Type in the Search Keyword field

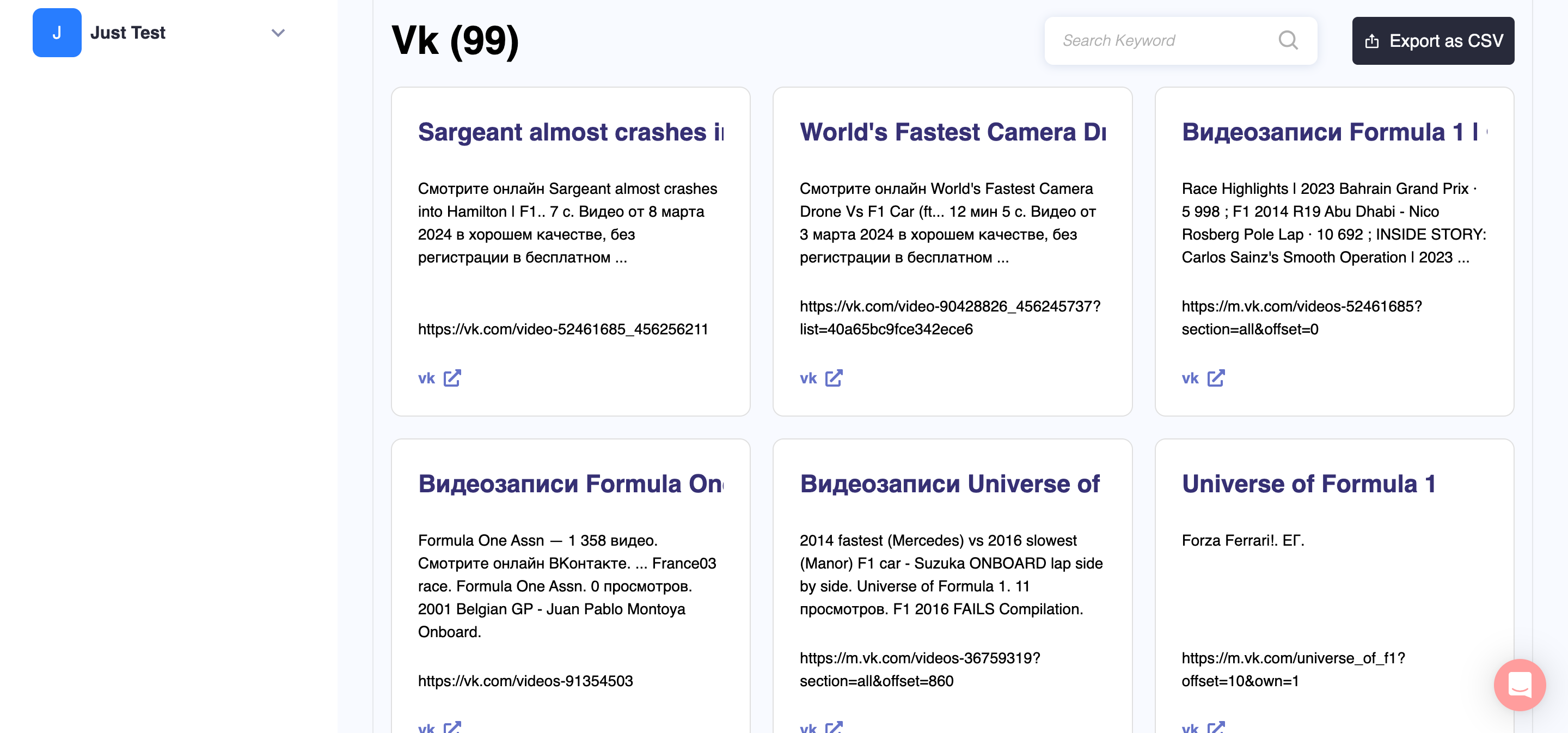pos(1156,41)
